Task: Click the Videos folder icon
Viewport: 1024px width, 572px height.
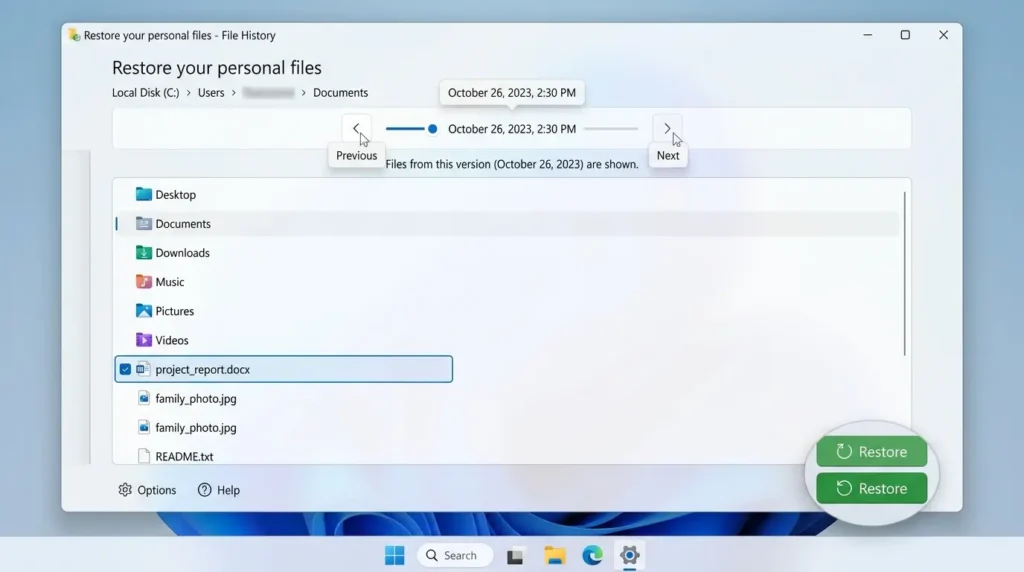Action: (144, 340)
